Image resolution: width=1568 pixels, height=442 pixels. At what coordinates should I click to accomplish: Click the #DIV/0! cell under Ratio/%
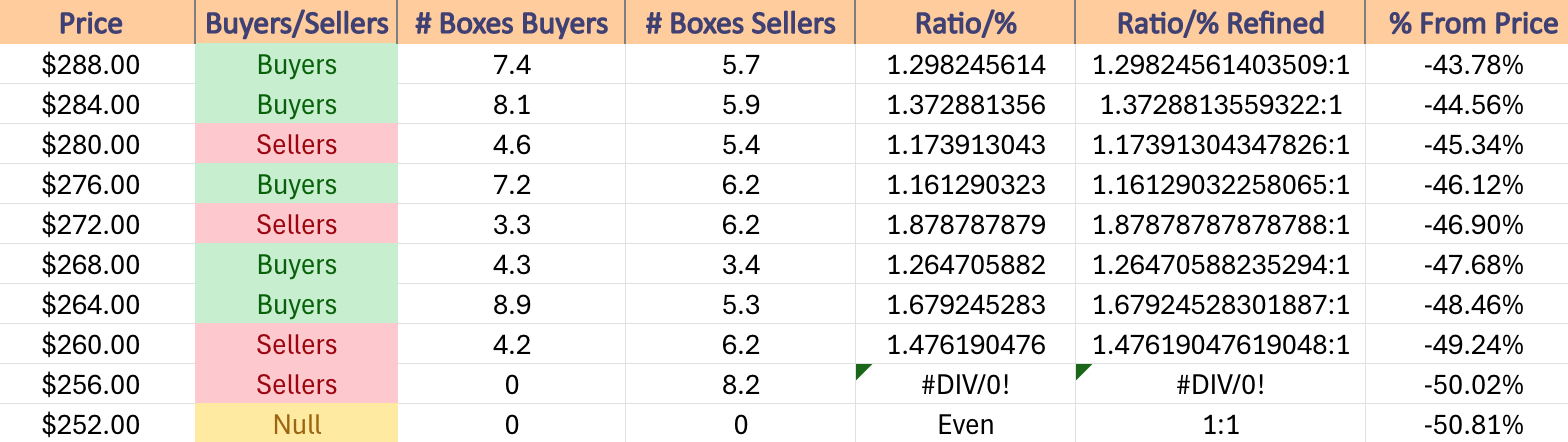[966, 385]
